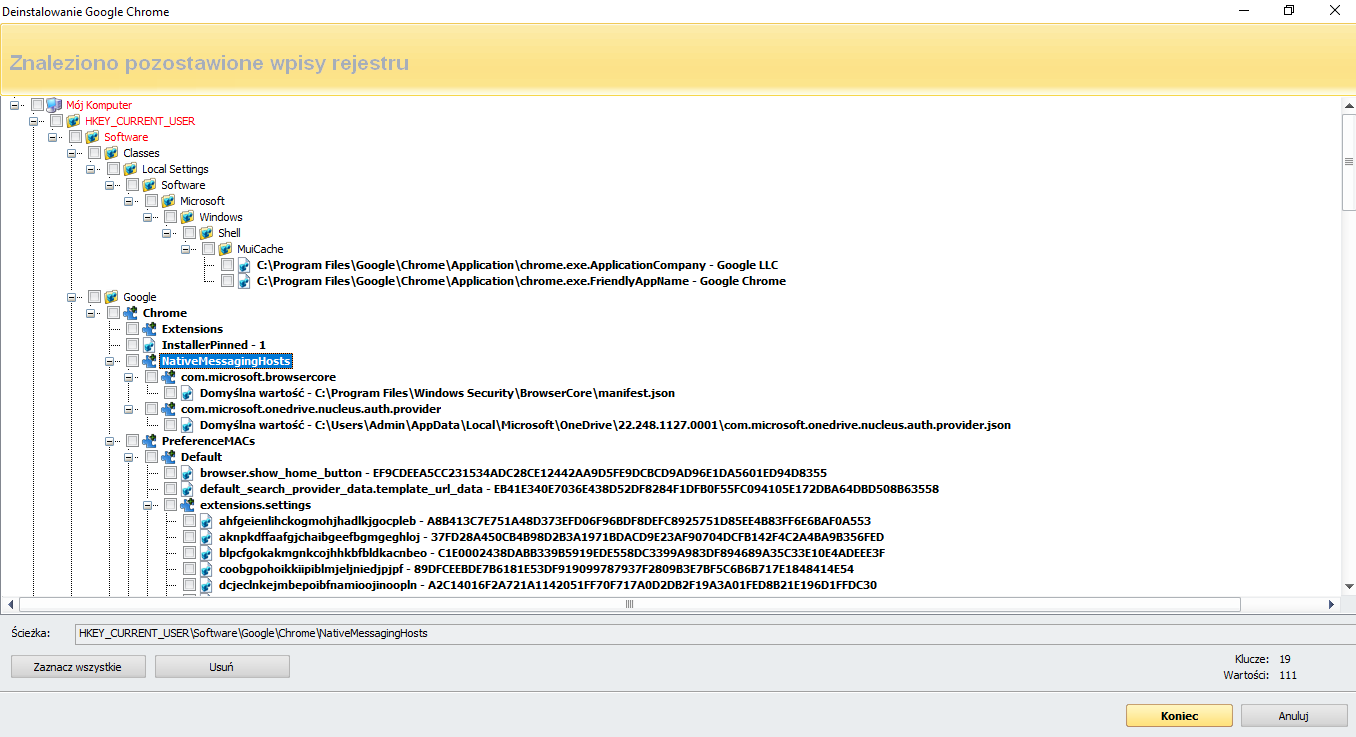1356x737 pixels.
Task: Click the browser.show_home_button value icon
Action: pyautogui.click(x=187, y=473)
